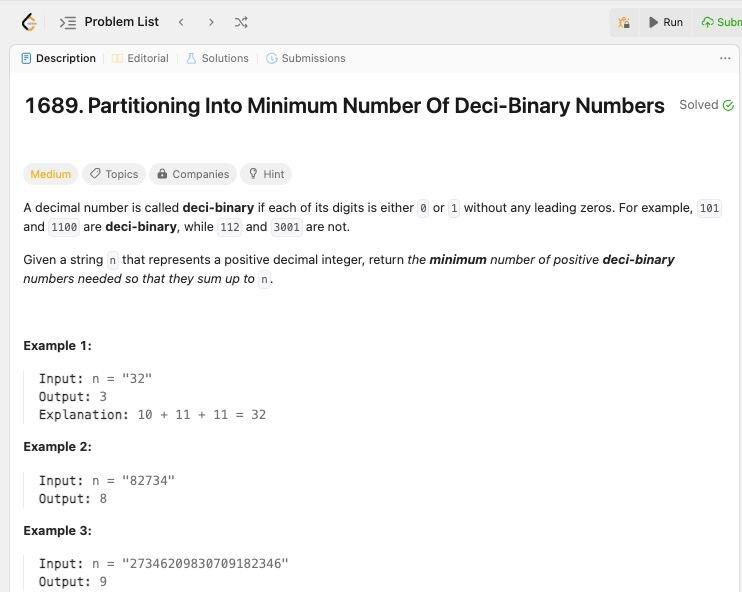Click the input "27346209830709182346"
Image resolution: width=742 pixels, height=592 pixels.
205,564
